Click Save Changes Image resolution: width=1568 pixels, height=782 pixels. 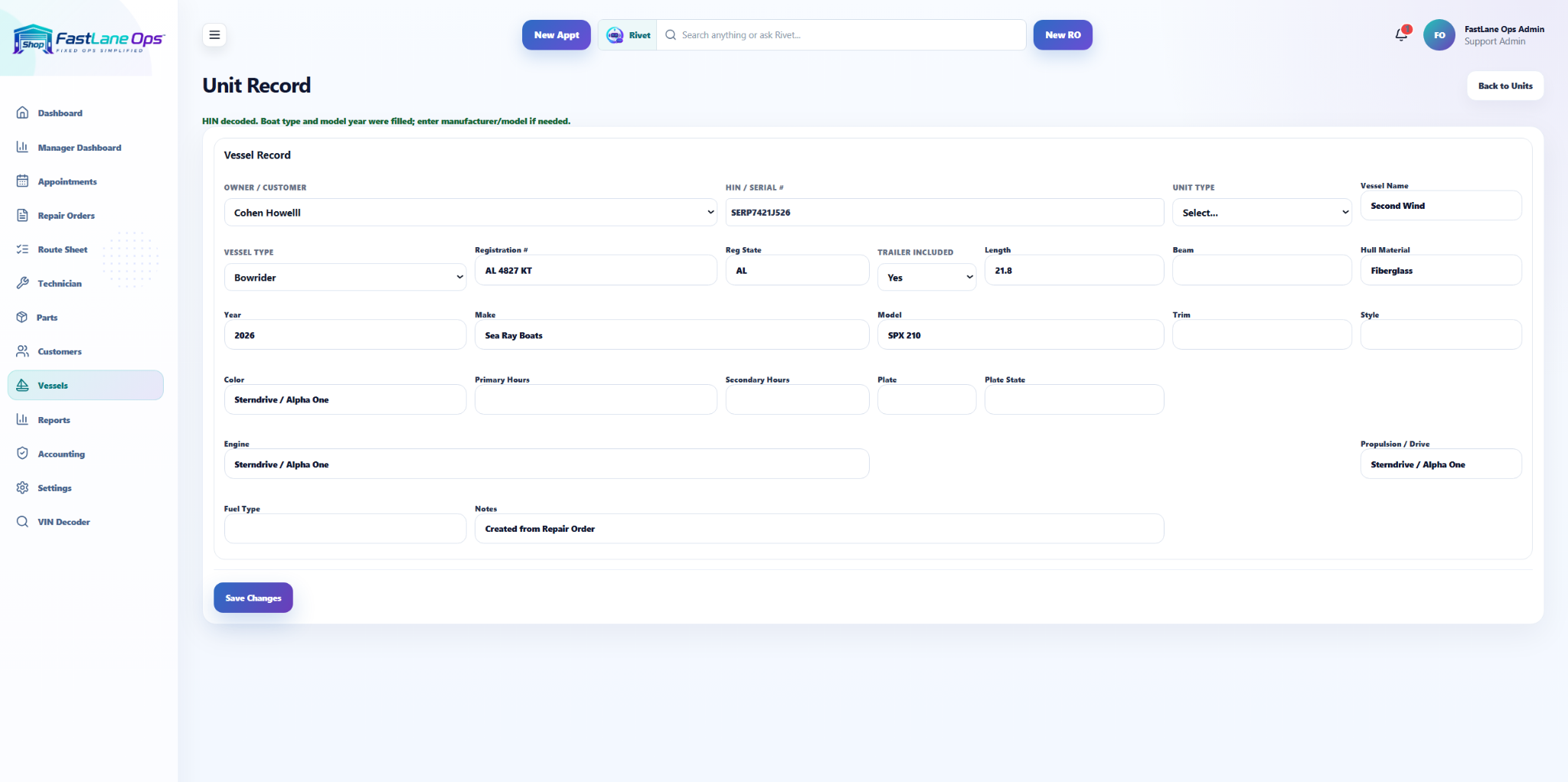point(253,598)
